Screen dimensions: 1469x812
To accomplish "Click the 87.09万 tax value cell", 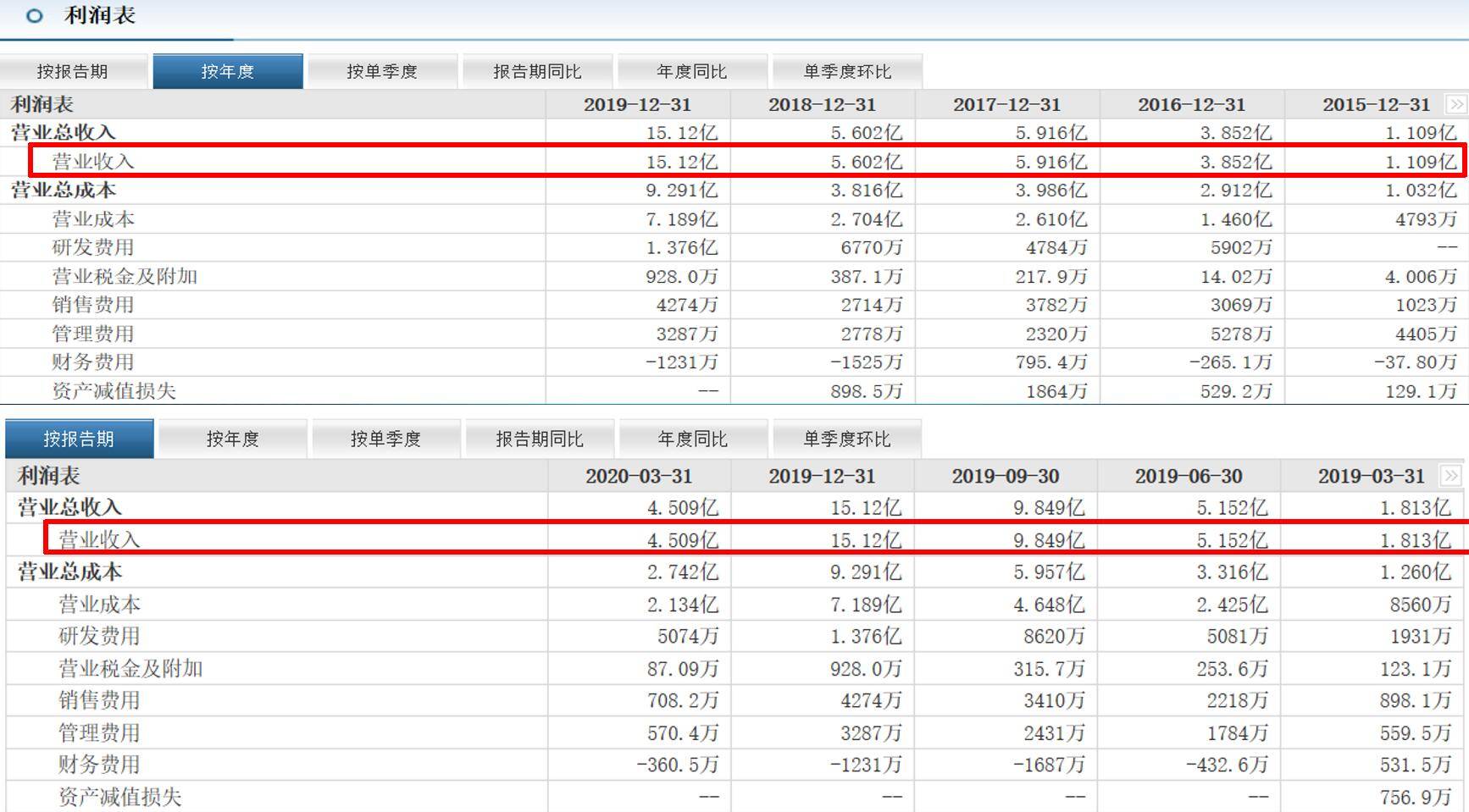I will pyautogui.click(x=683, y=668).
